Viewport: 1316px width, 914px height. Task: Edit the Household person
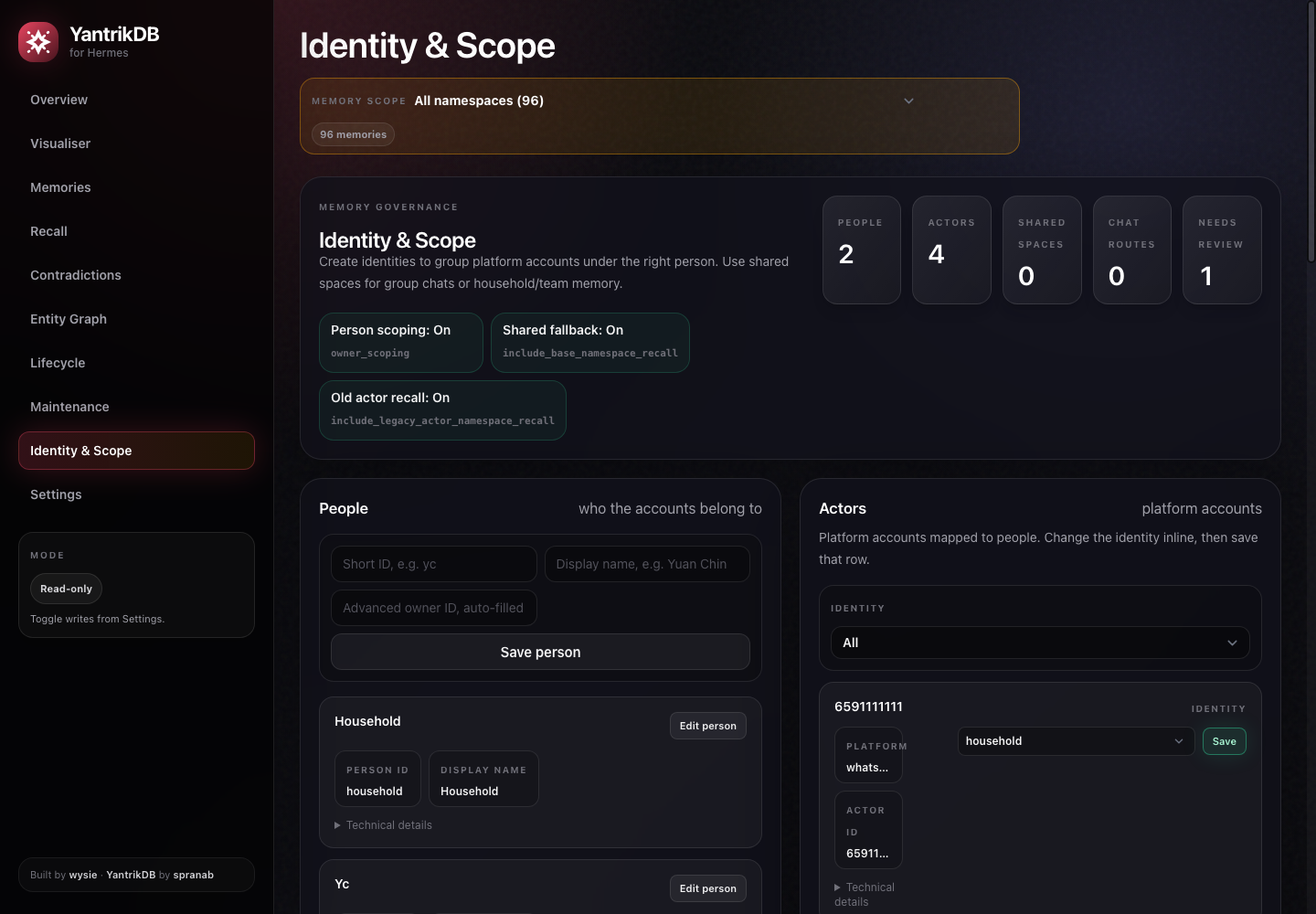click(707, 726)
